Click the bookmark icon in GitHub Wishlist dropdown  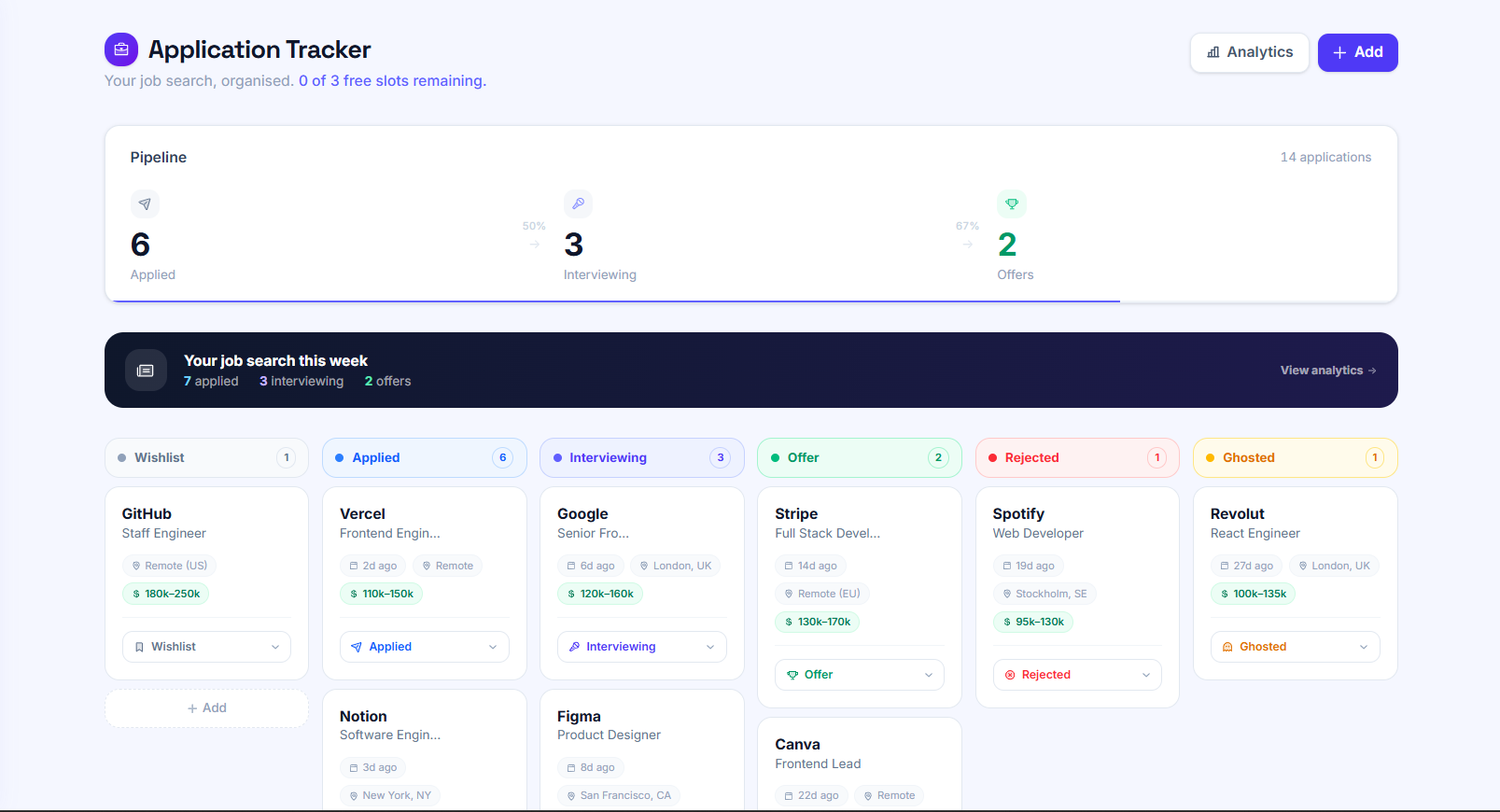[140, 647]
